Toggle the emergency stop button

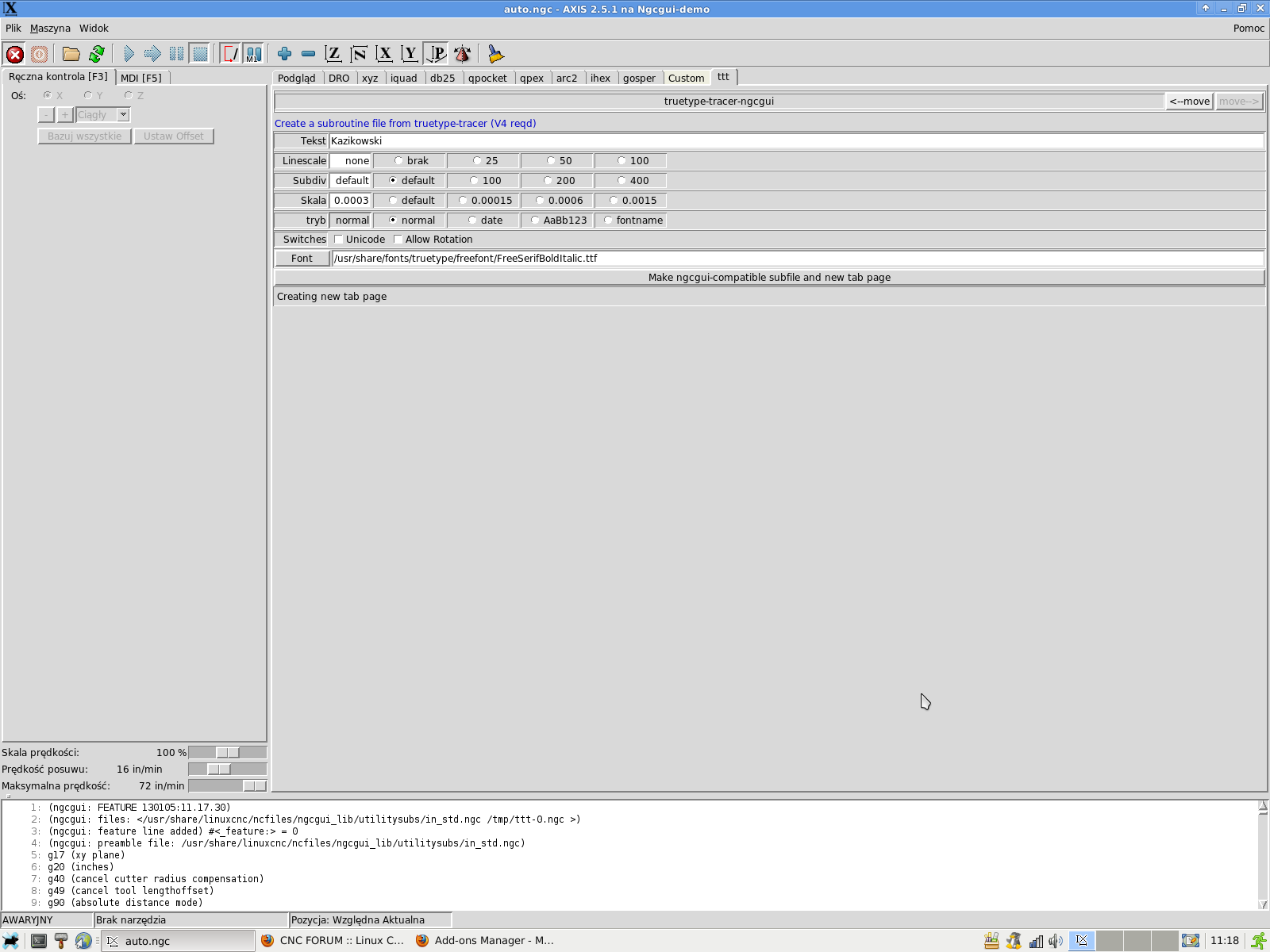pyautogui.click(x=15, y=54)
